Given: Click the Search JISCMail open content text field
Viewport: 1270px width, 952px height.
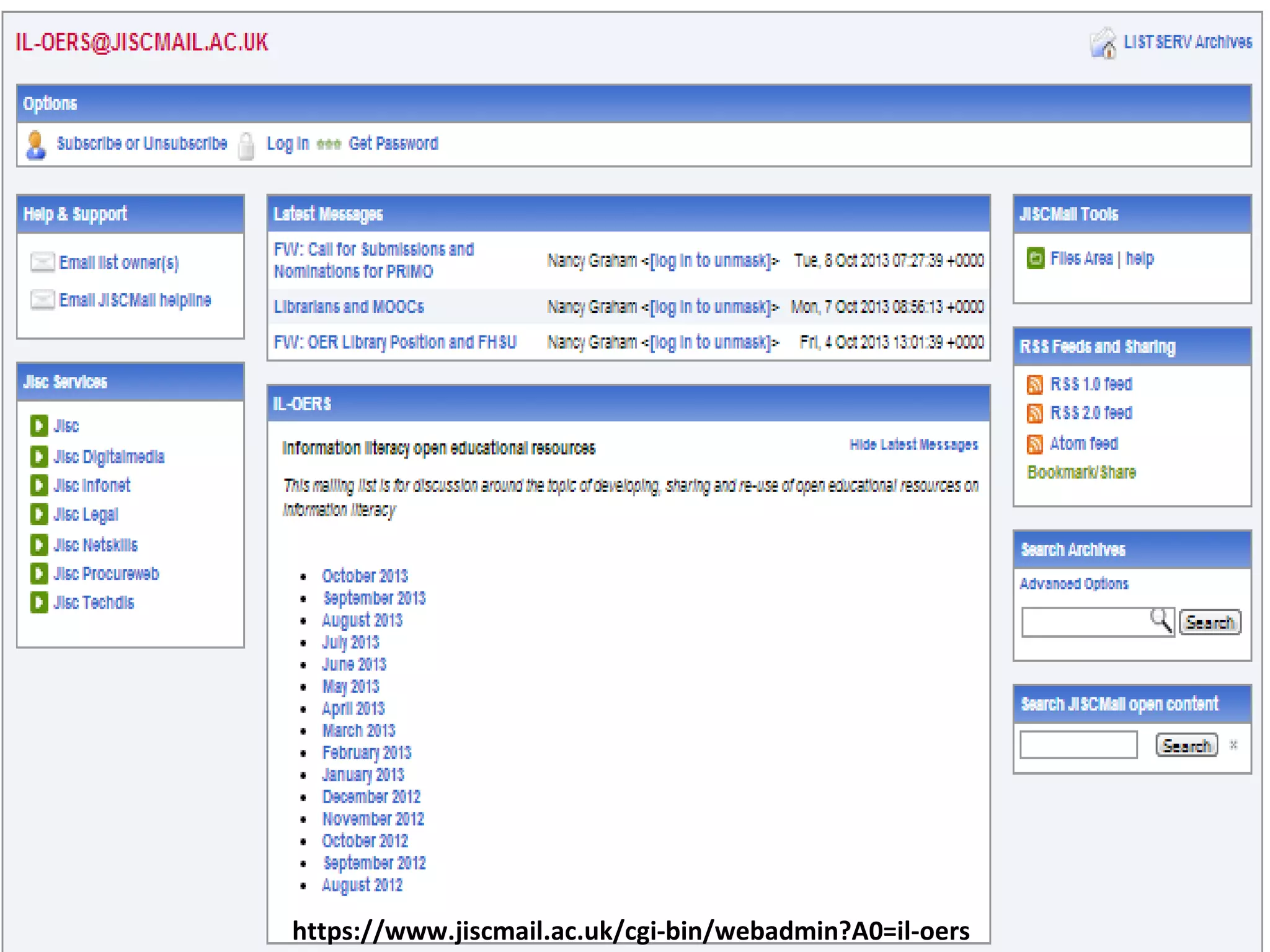Looking at the screenshot, I should tap(1079, 745).
